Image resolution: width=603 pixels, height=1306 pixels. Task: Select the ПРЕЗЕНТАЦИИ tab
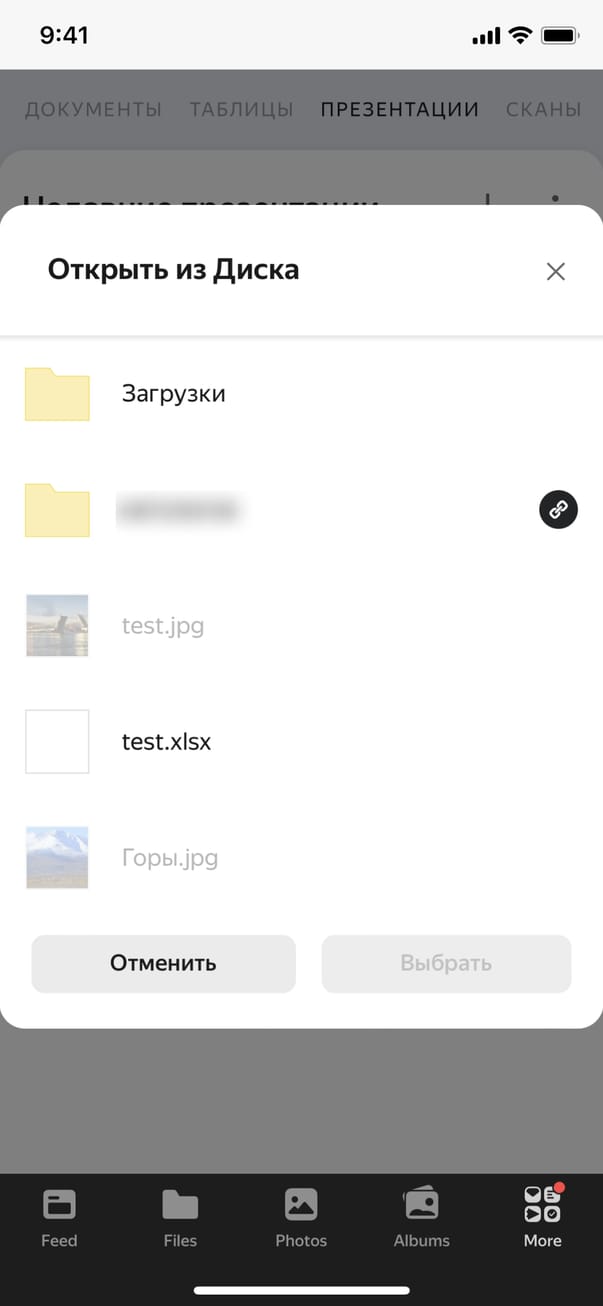[400, 109]
